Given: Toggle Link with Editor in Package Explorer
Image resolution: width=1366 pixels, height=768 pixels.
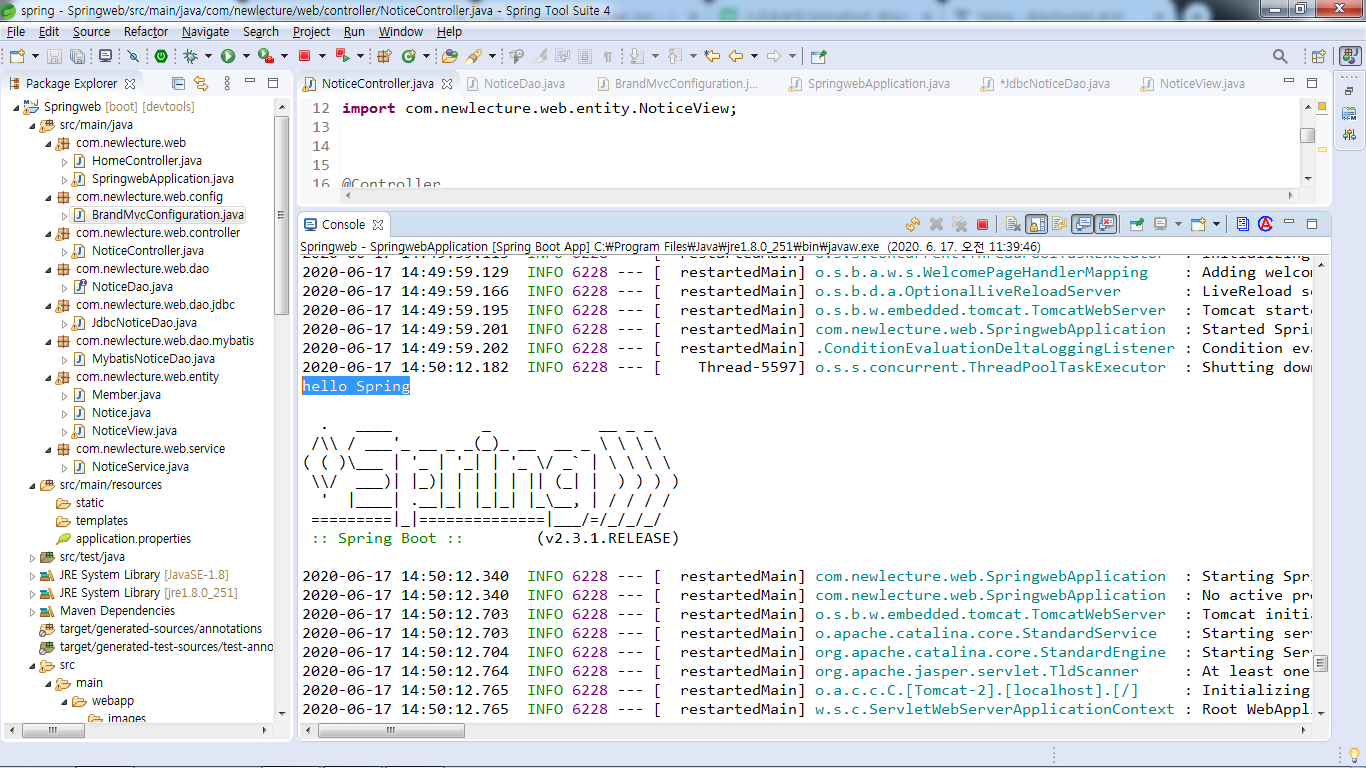Looking at the screenshot, I should point(201,84).
